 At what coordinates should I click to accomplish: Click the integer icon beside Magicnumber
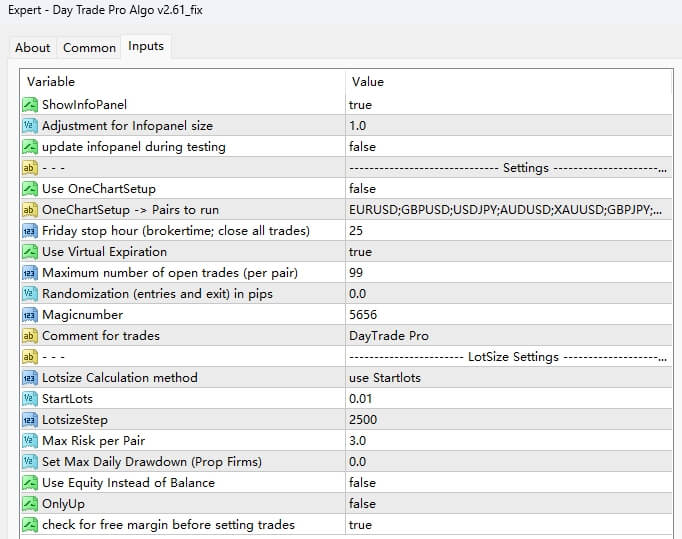tap(29, 315)
